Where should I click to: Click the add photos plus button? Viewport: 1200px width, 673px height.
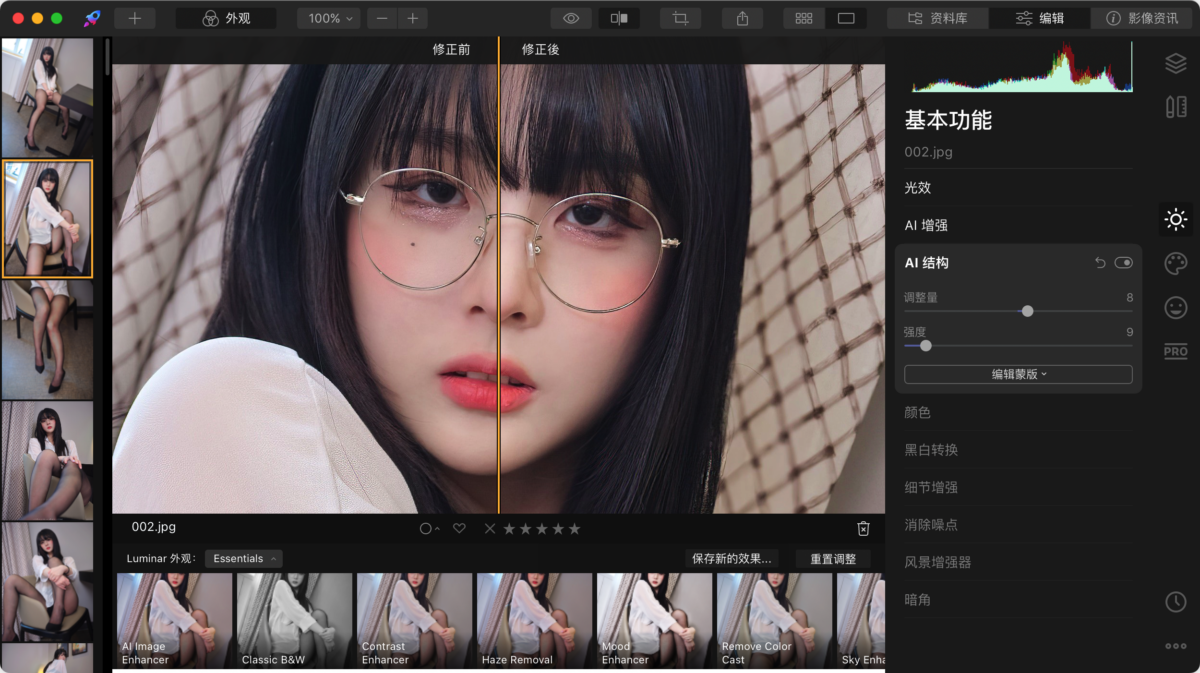[x=135, y=18]
